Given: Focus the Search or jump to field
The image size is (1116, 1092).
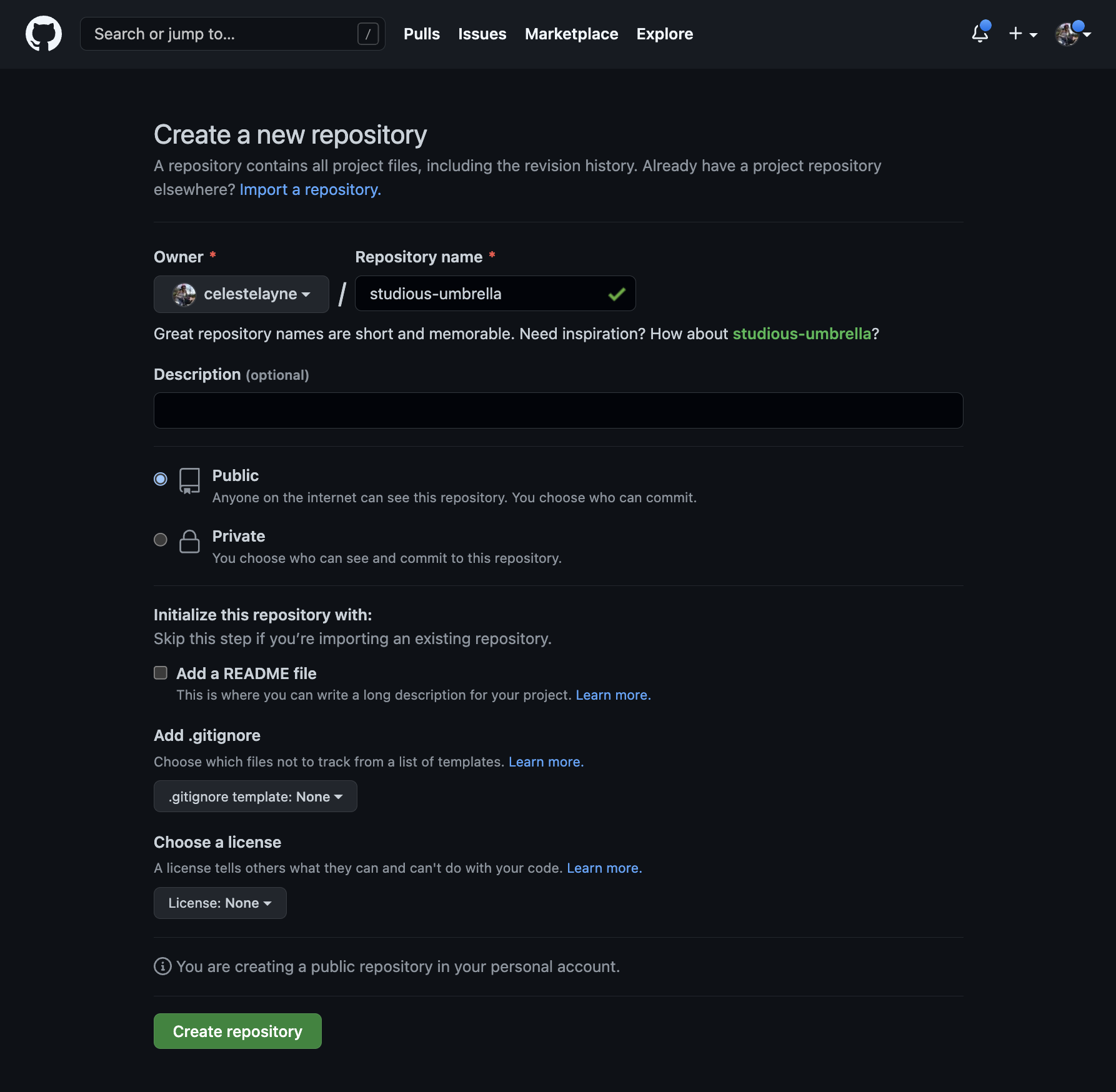Looking at the screenshot, I should [x=232, y=34].
